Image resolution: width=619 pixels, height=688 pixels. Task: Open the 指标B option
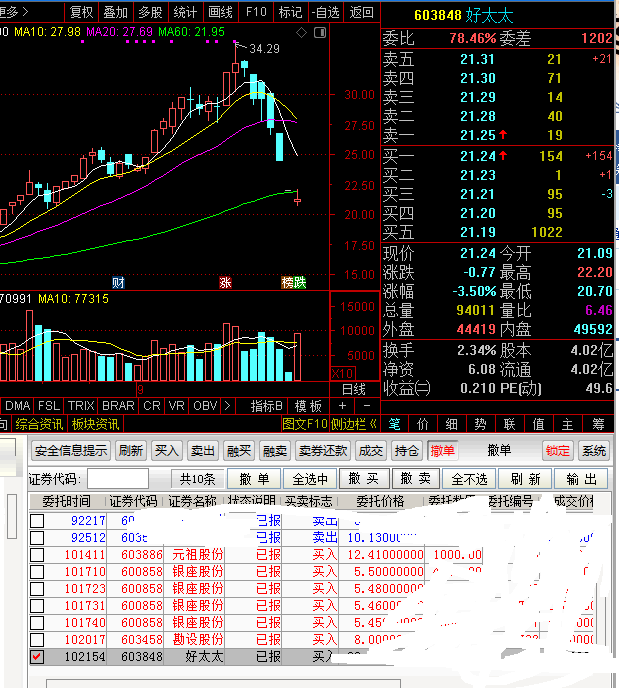[x=266, y=406]
